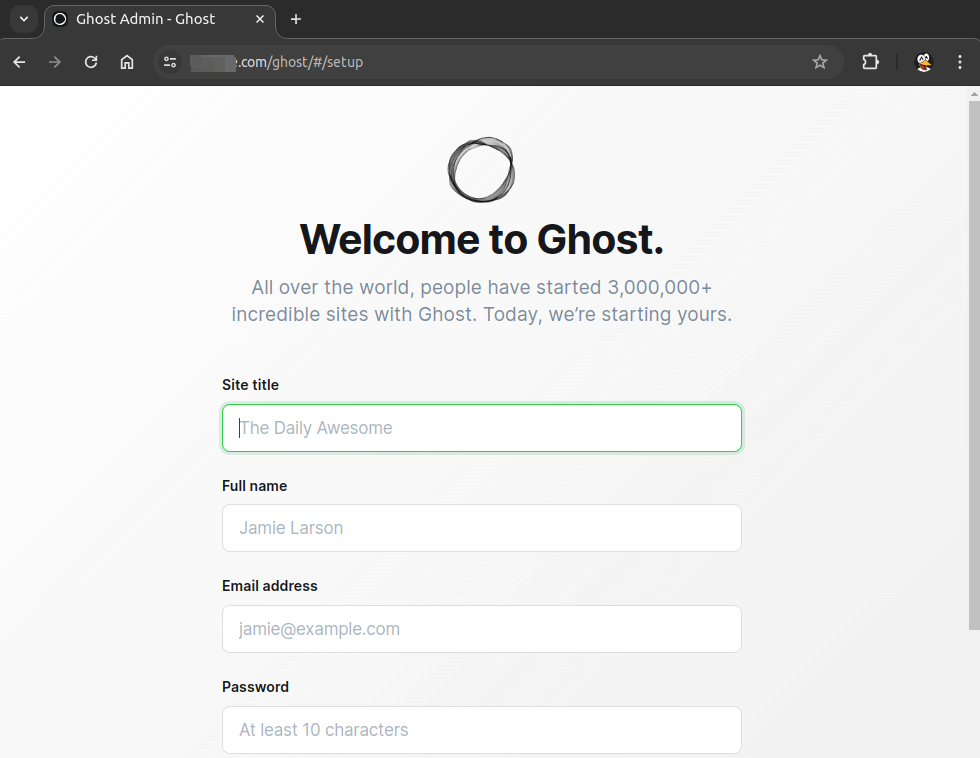Reload the Ghost setup page
The image size is (980, 758).
click(x=91, y=62)
